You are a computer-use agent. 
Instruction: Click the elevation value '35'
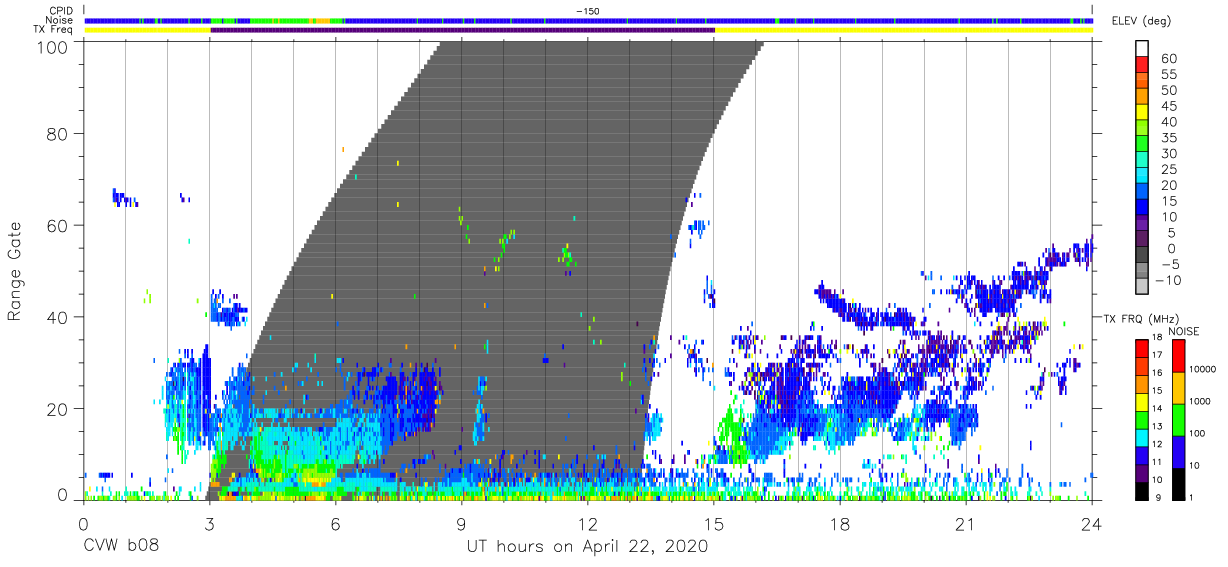click(1168, 138)
